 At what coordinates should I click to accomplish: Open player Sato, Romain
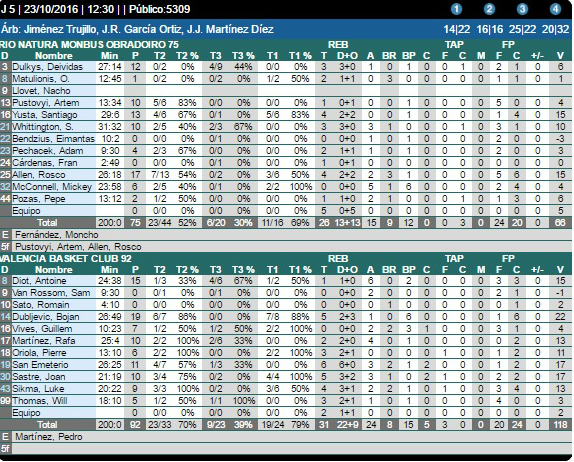click(x=41, y=305)
